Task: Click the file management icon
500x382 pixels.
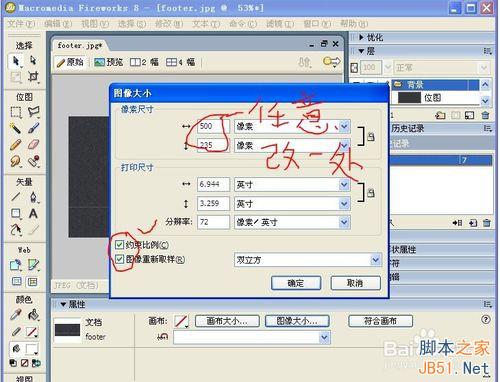Action: pos(305,62)
